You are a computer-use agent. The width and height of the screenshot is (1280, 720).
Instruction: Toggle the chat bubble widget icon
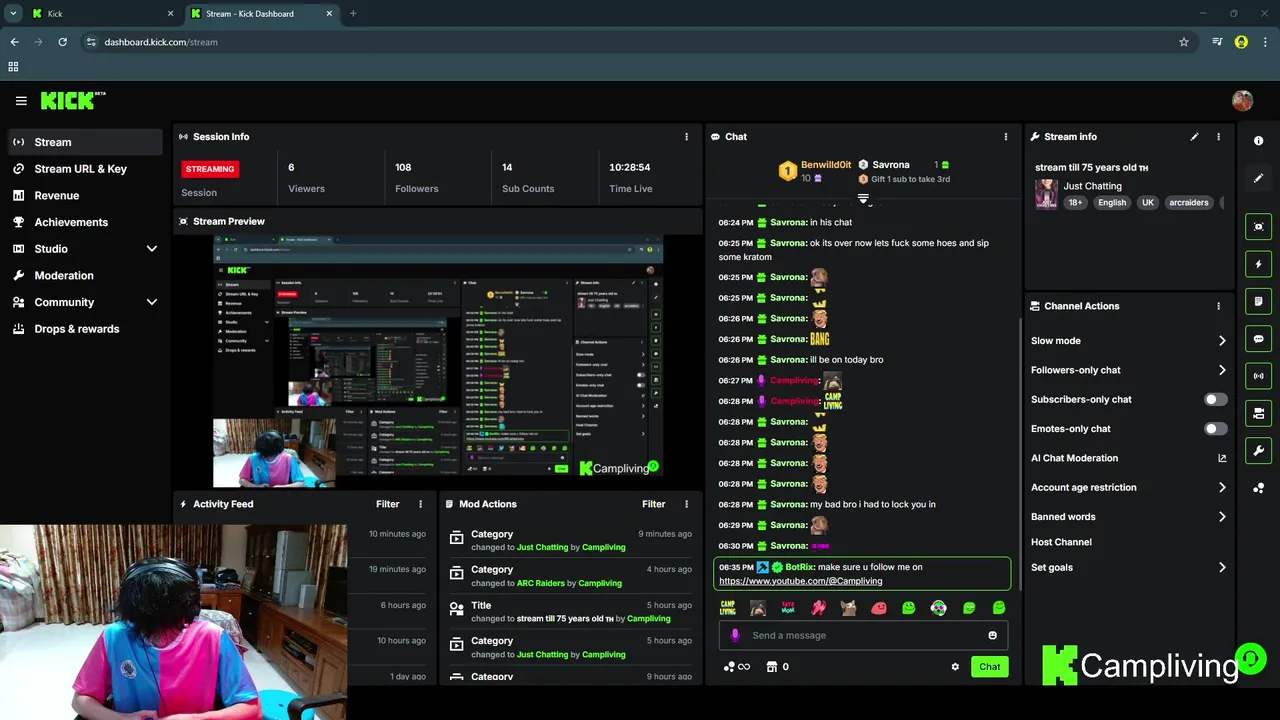[1258, 339]
